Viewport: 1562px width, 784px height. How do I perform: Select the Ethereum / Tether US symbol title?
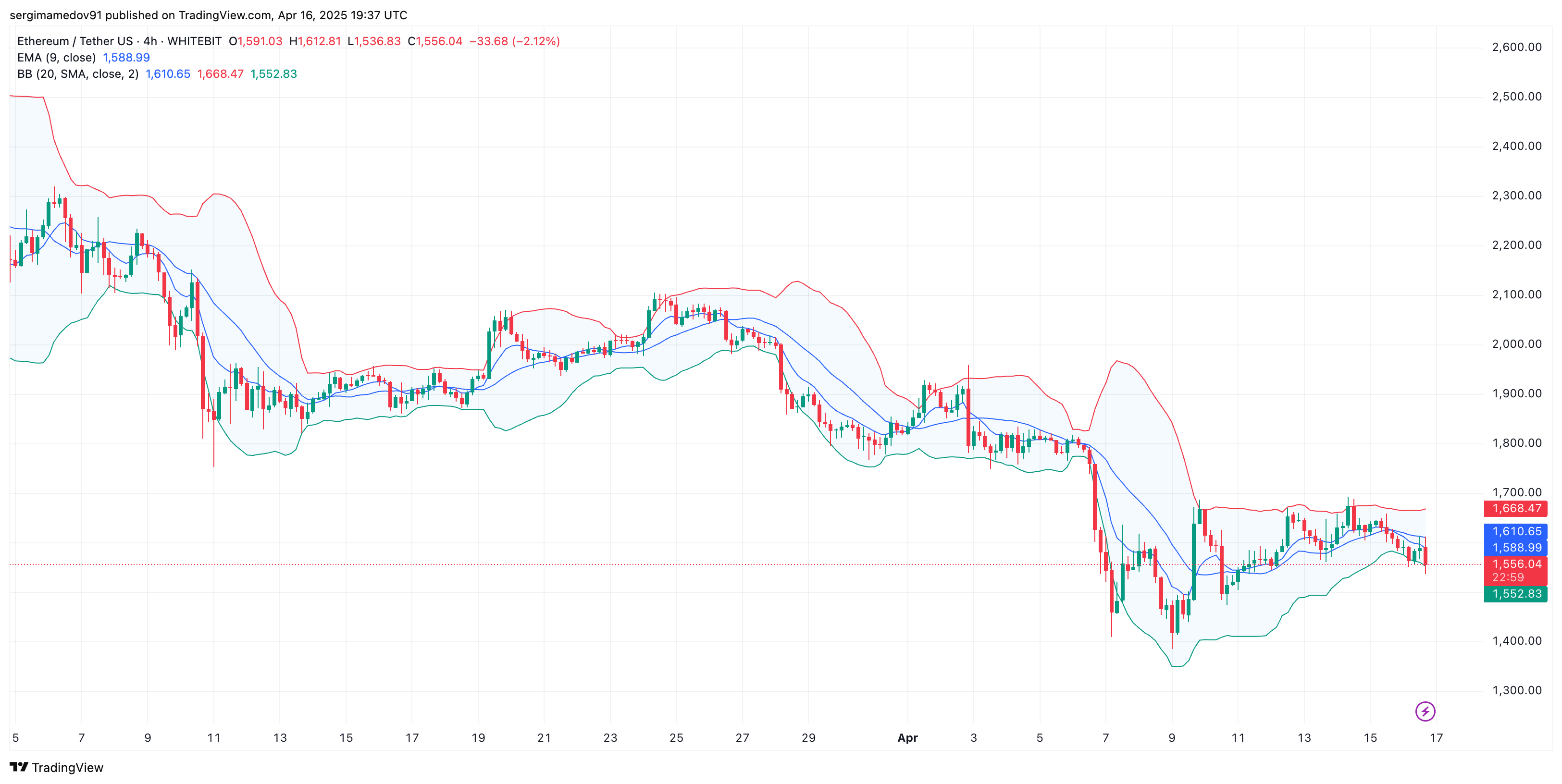coord(74,41)
